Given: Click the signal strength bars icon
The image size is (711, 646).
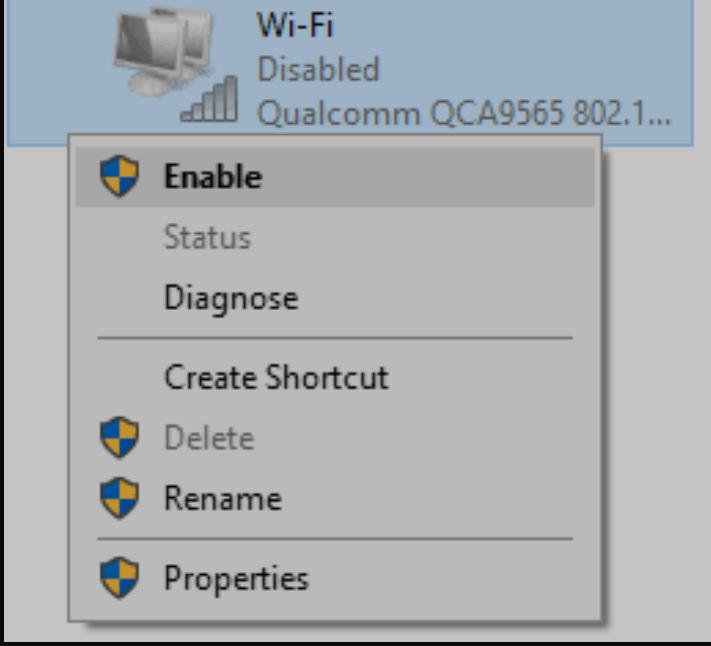Looking at the screenshot, I should [209, 99].
